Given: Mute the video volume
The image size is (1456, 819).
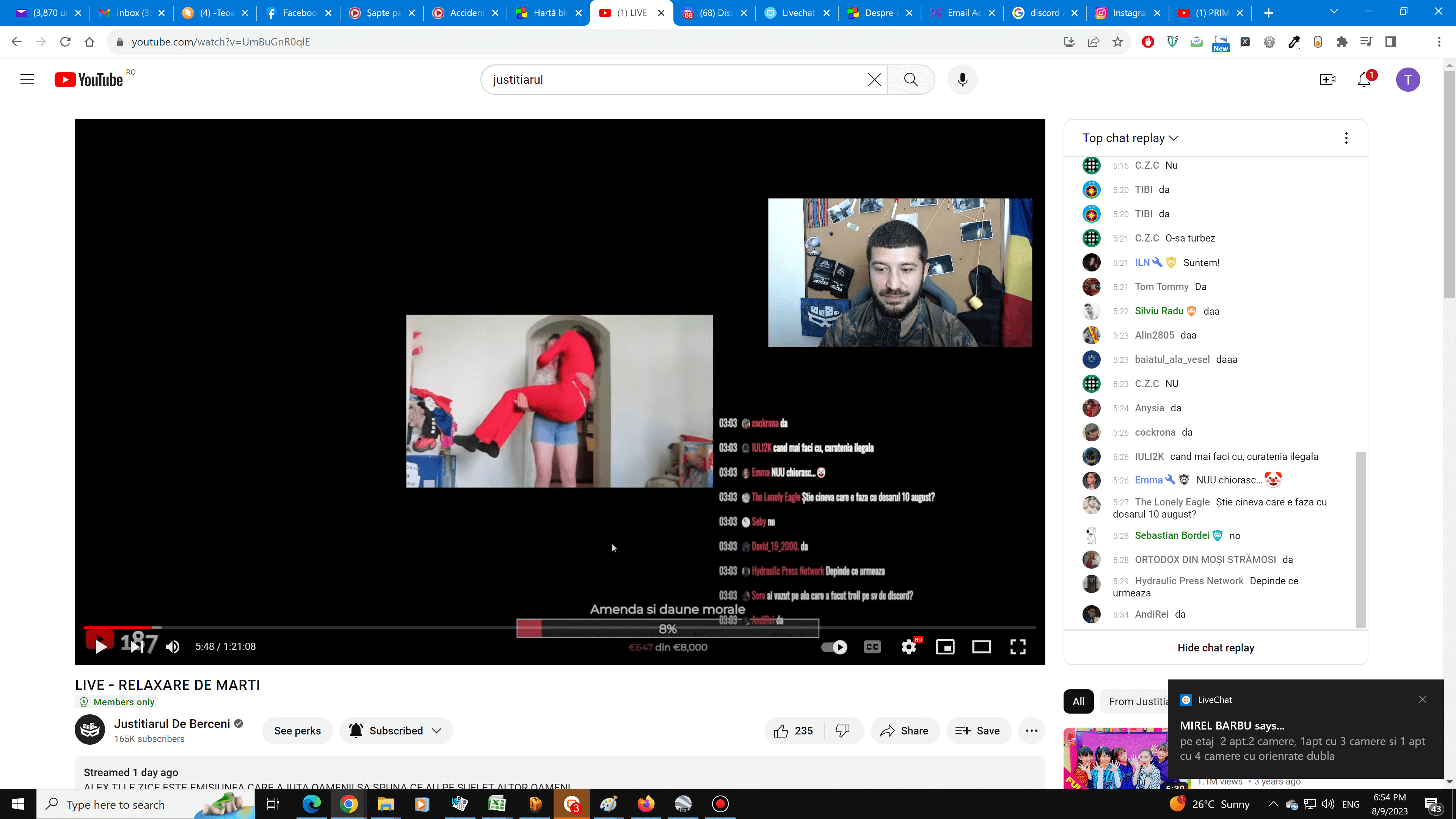Looking at the screenshot, I should [173, 646].
